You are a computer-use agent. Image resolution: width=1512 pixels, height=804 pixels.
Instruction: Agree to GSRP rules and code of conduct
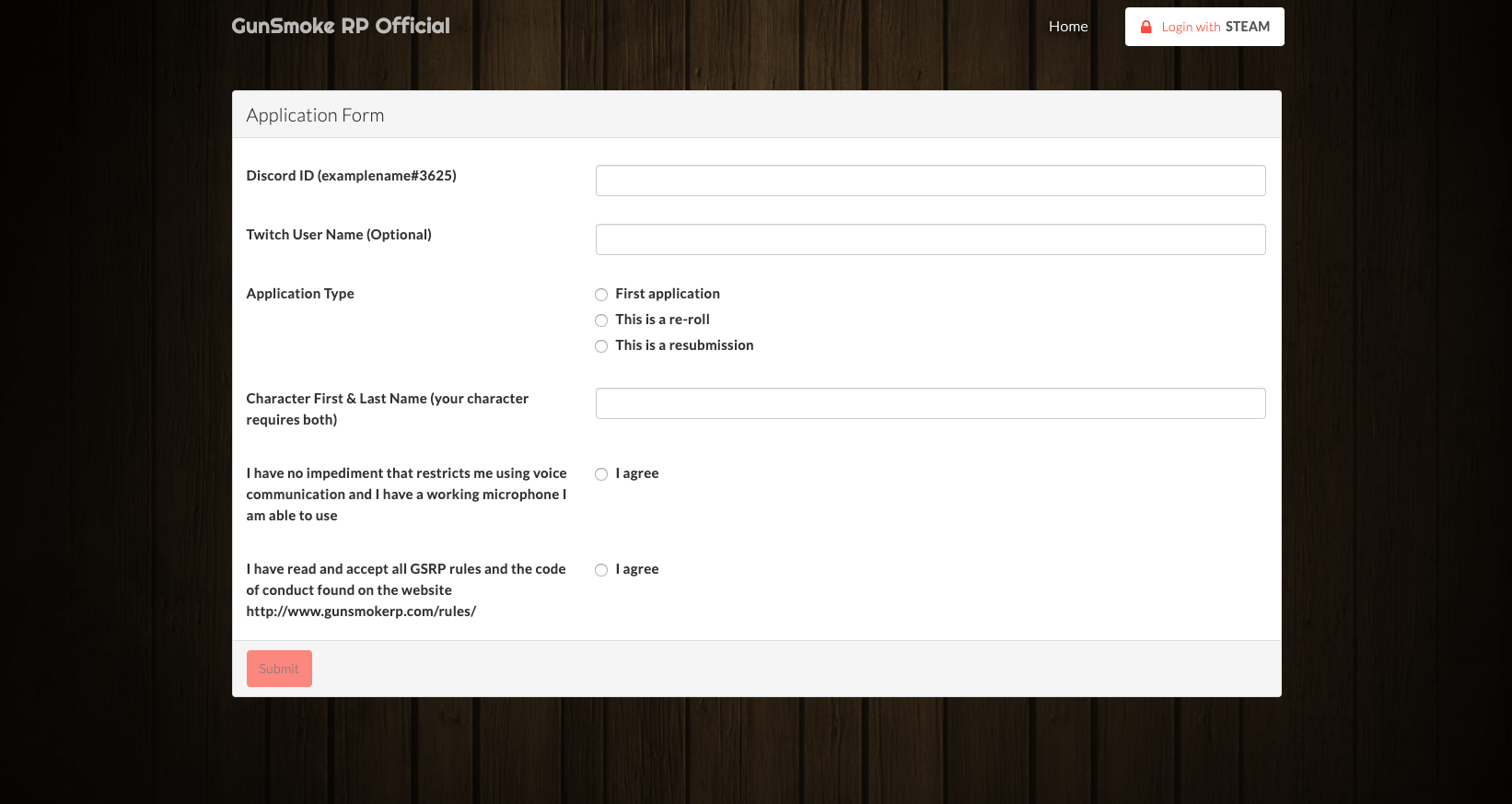[601, 570]
